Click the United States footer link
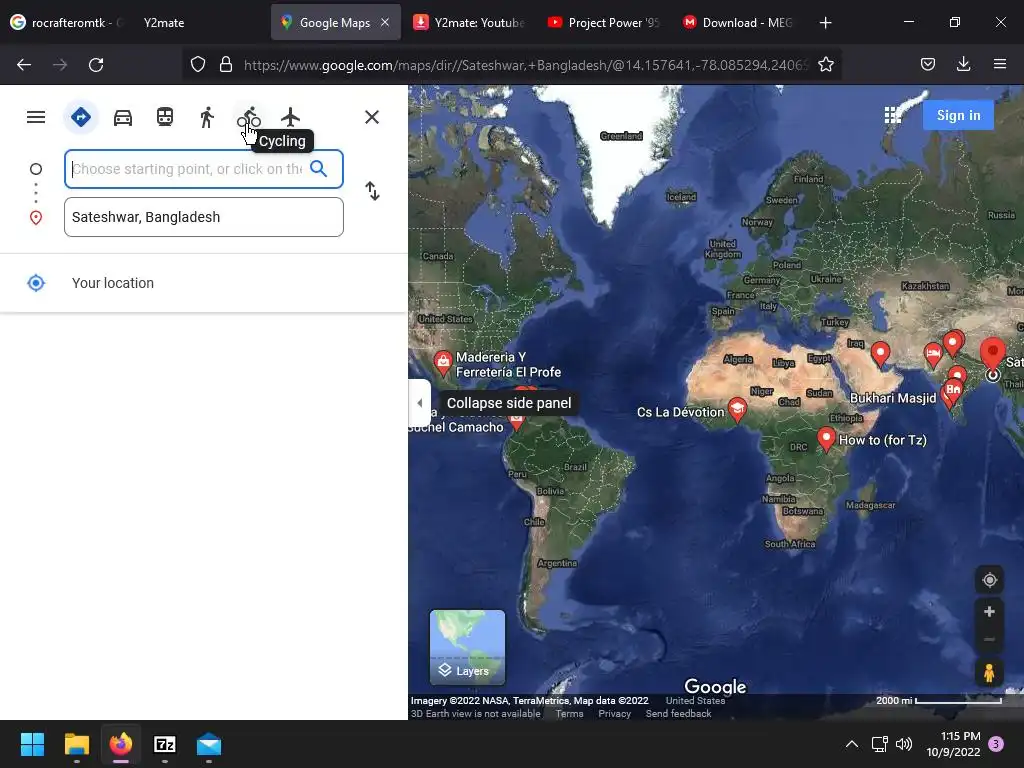Viewport: 1024px width, 768px height. [x=696, y=701]
